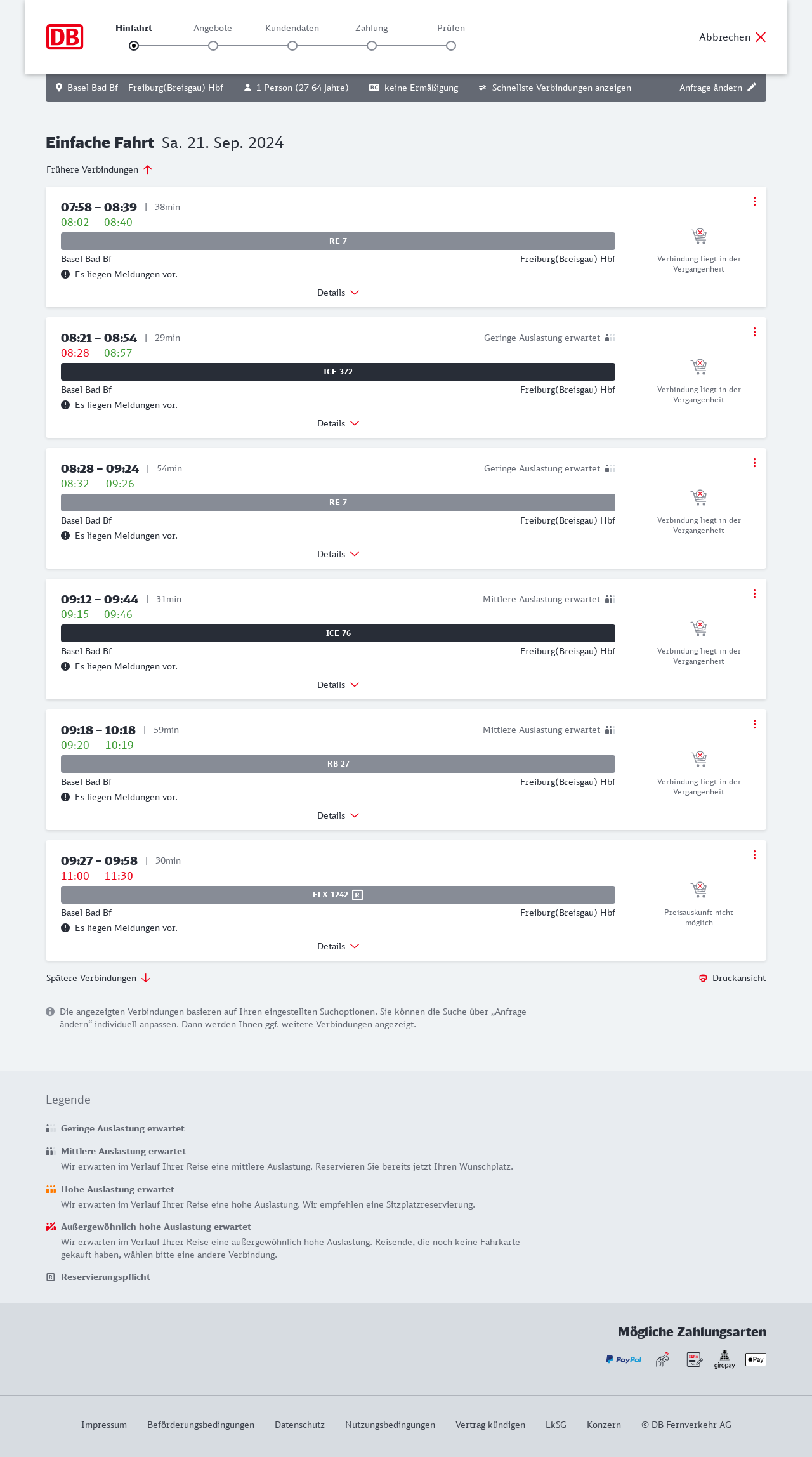
Task: Expand Details for the ICE 76 connection
Action: 338,685
